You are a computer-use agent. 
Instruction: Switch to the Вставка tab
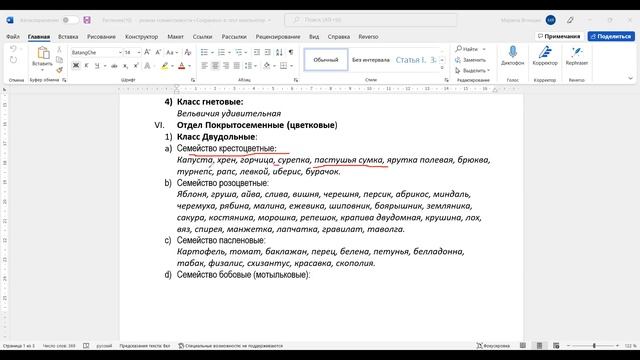click(x=68, y=37)
